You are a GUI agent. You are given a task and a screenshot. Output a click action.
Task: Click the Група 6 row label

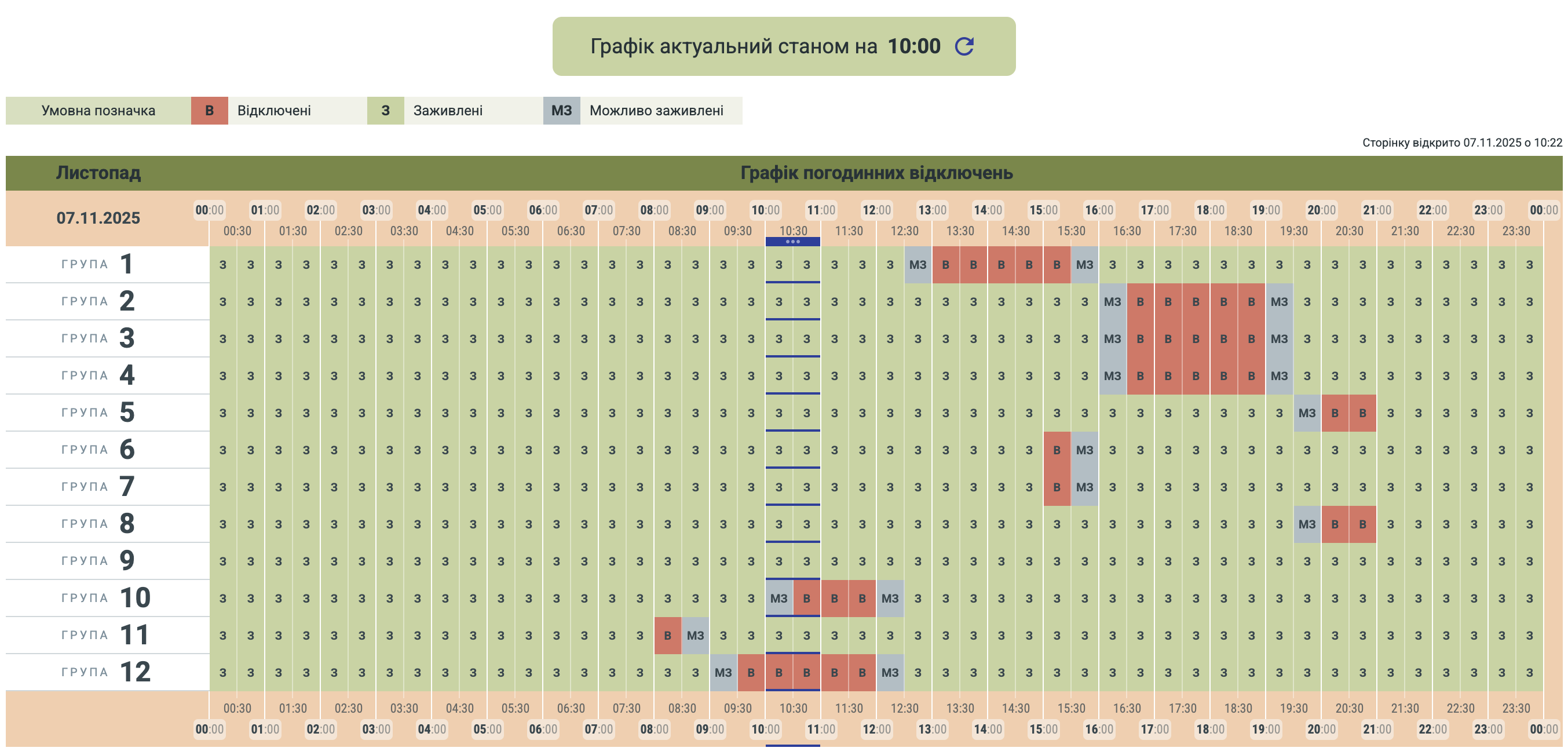pyautogui.click(x=97, y=450)
